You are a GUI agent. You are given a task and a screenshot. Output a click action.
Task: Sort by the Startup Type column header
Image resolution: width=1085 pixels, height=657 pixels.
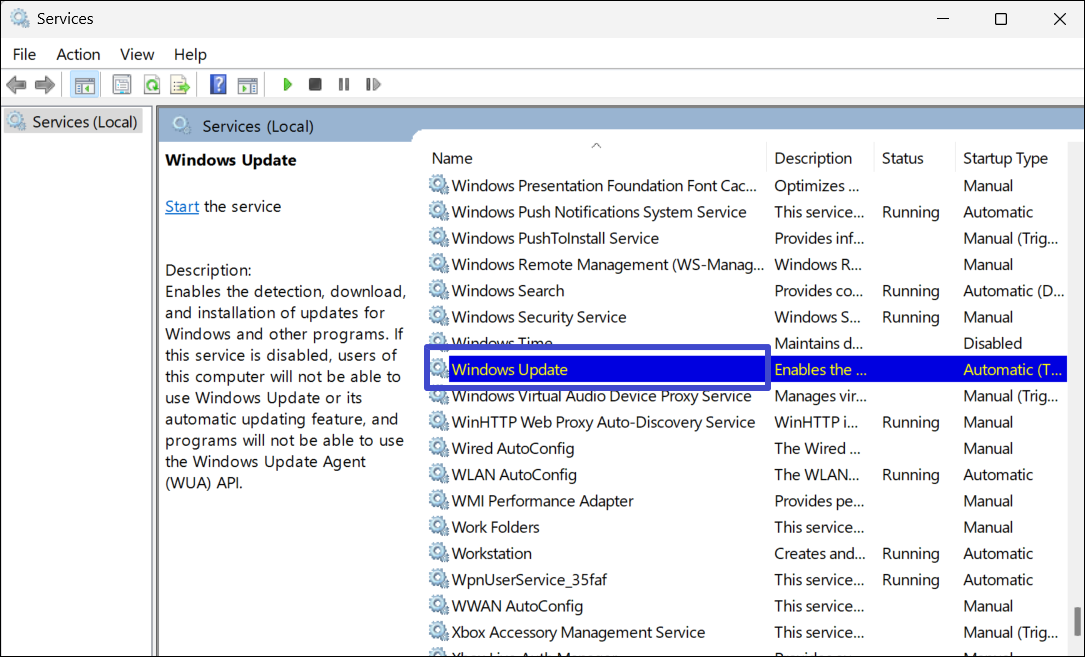pyautogui.click(x=1005, y=158)
